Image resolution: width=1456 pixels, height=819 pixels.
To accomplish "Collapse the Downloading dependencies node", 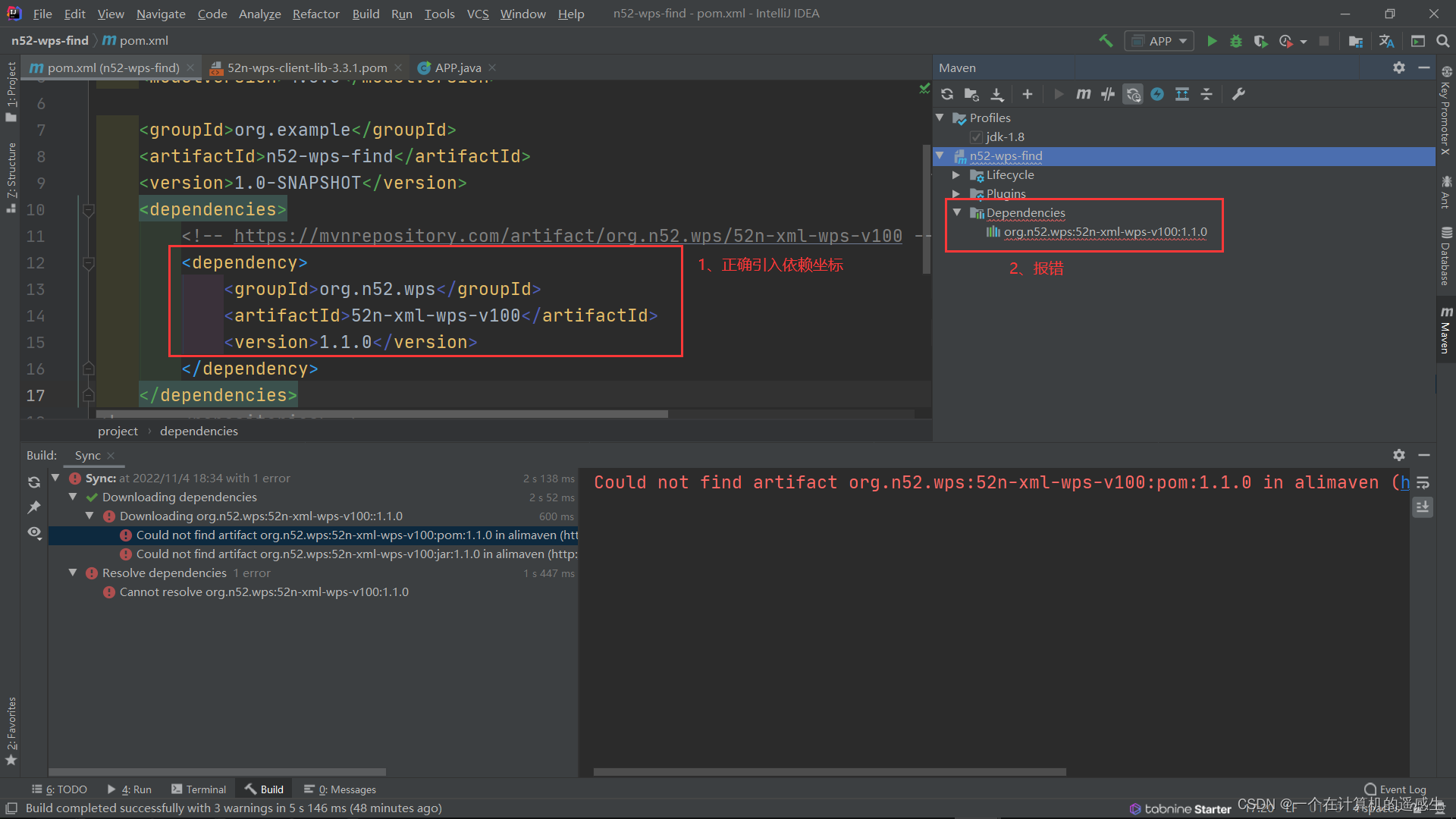I will click(x=73, y=497).
